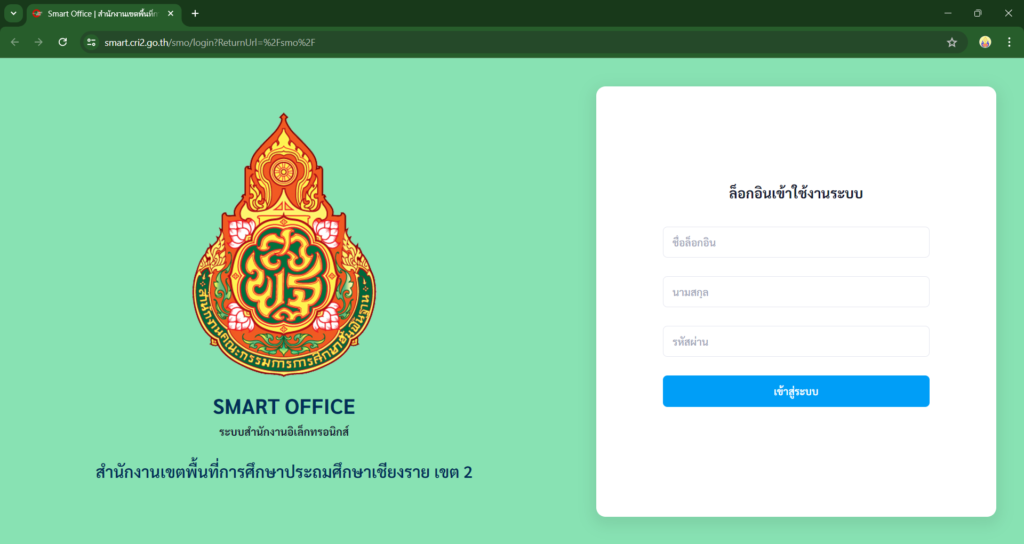Bookmark this page with the star icon
This screenshot has height=544, width=1024.
pos(952,42)
